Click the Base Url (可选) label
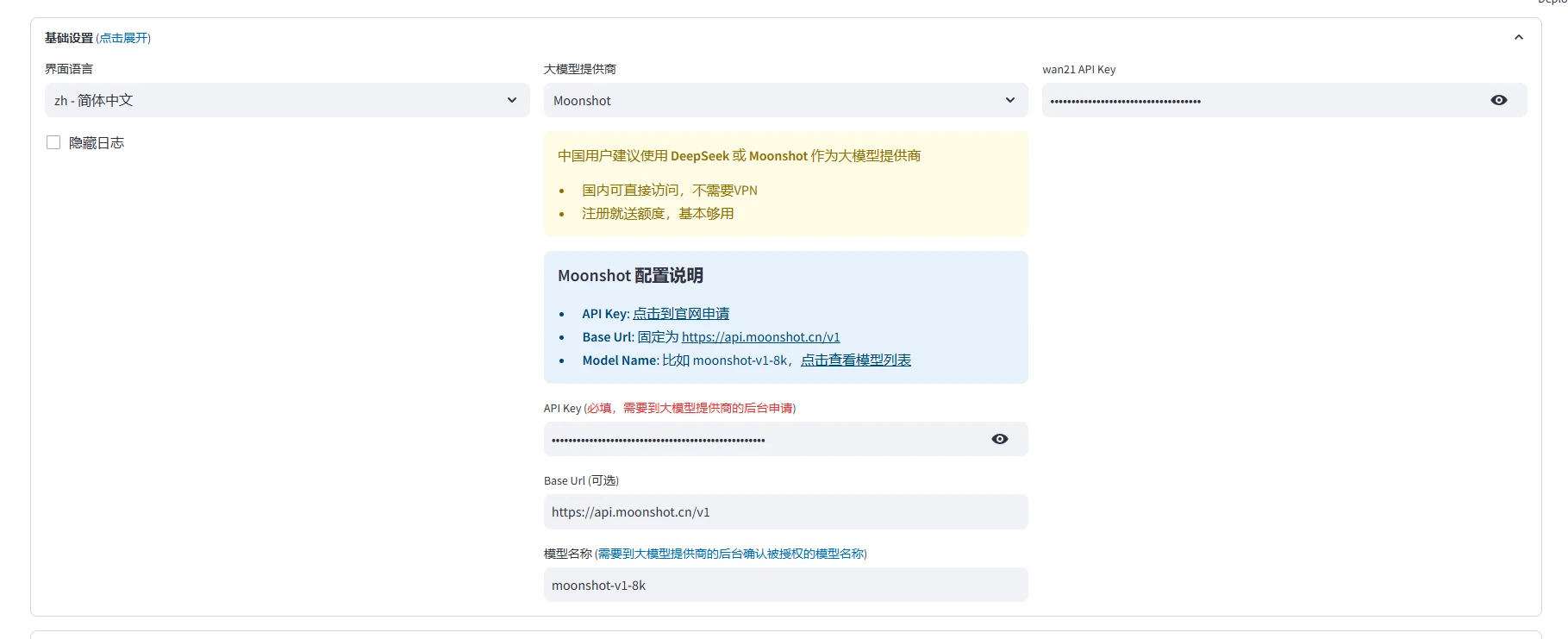Viewport: 1568px width, 639px height. tap(581, 480)
